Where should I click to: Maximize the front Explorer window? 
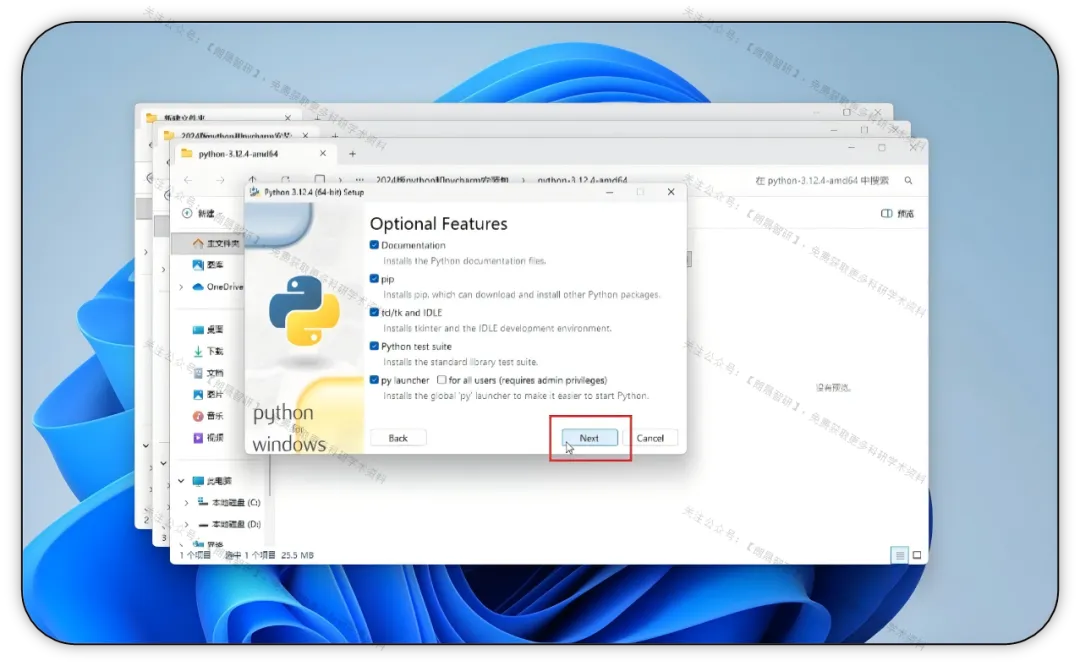click(x=882, y=147)
